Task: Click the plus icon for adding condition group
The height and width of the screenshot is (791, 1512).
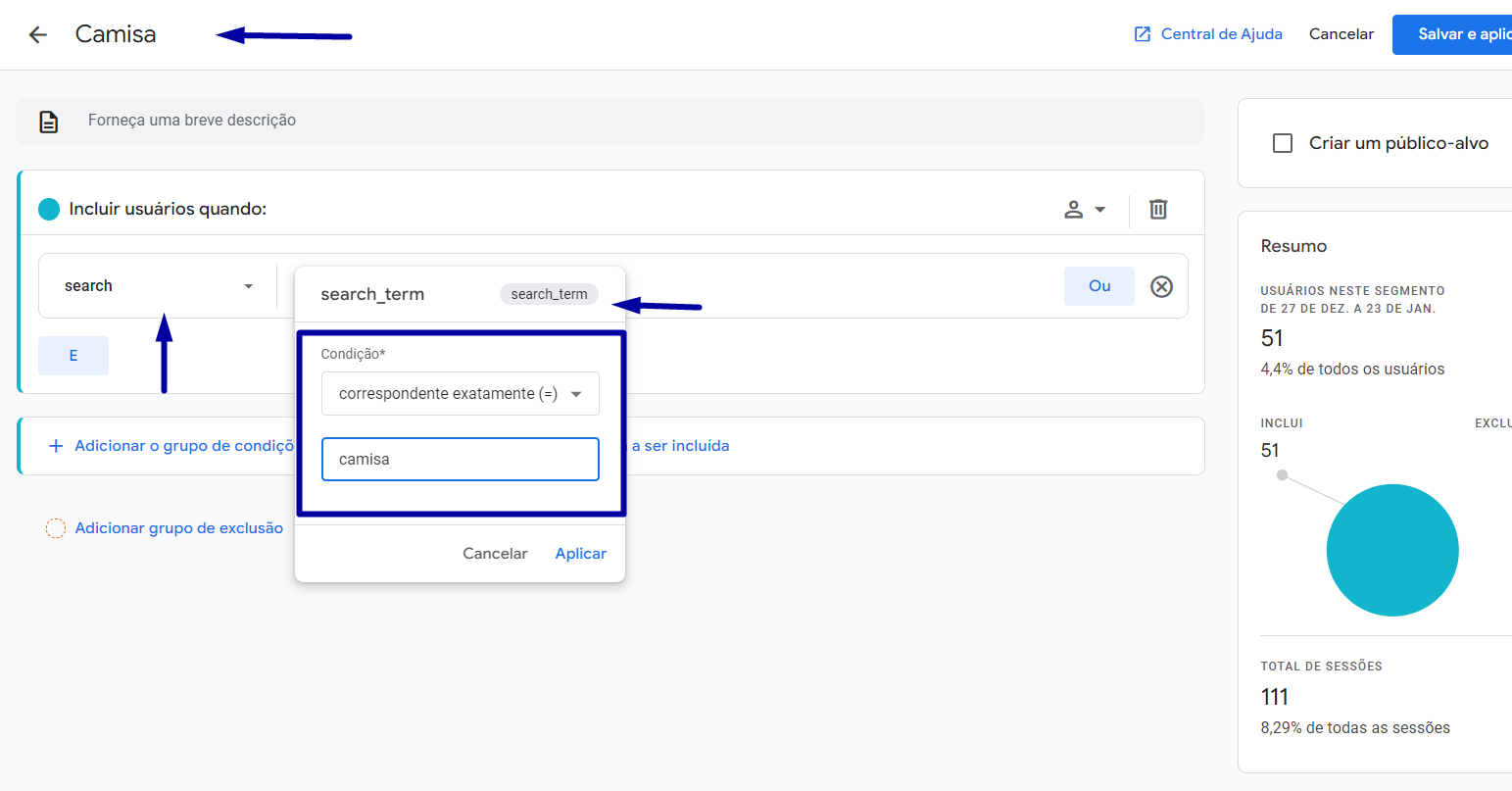Action: click(x=56, y=446)
